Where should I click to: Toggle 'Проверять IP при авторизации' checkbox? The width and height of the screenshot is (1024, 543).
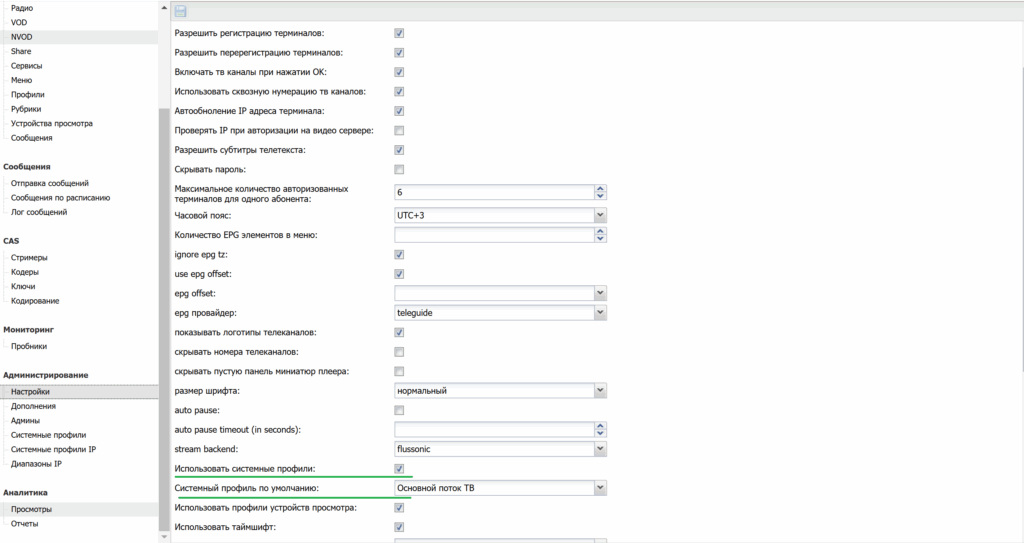[399, 130]
